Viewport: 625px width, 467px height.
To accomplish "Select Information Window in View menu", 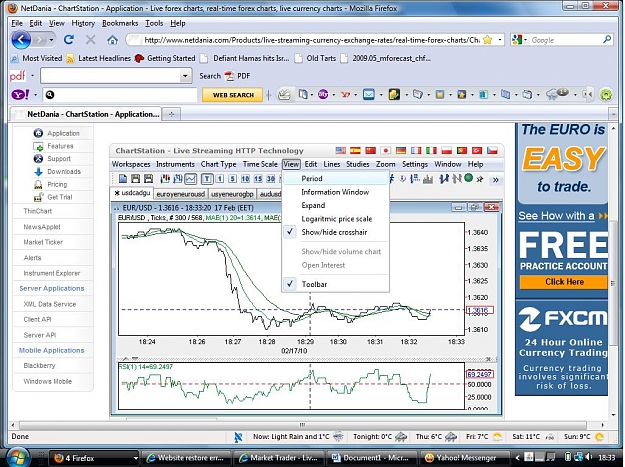I will [x=335, y=192].
